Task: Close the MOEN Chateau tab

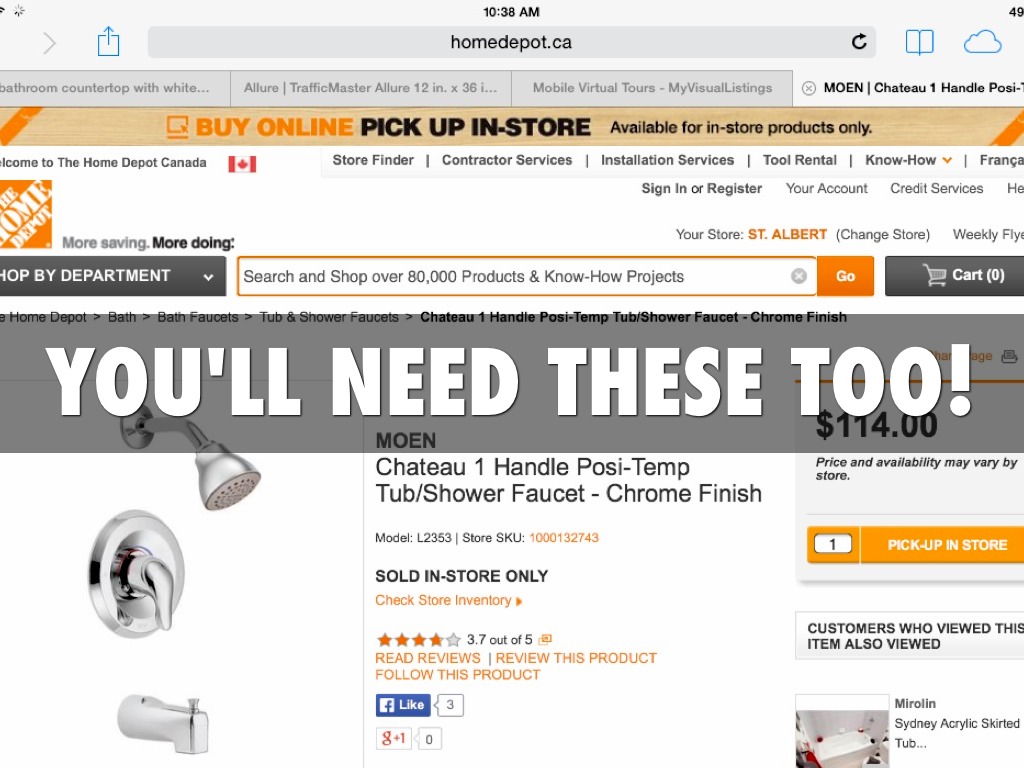Action: (808, 88)
